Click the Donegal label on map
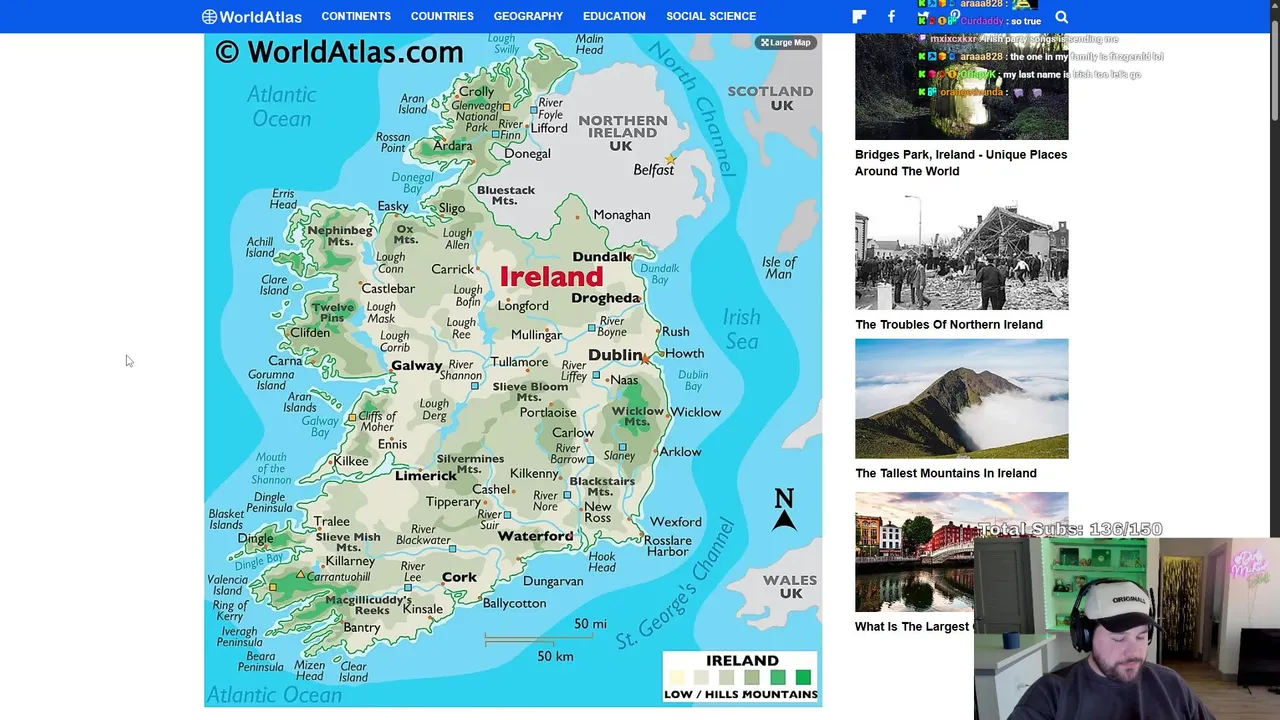 [x=527, y=154]
